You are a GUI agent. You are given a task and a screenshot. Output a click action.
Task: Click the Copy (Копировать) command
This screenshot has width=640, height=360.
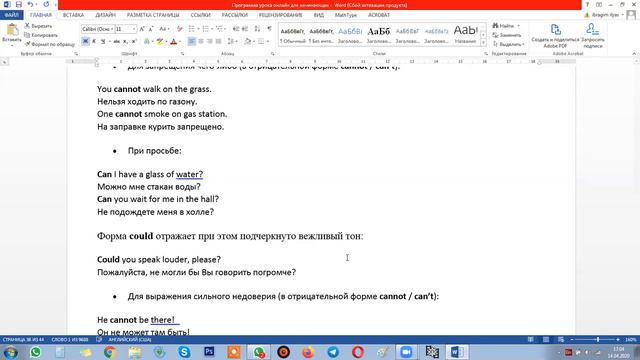point(41,35)
